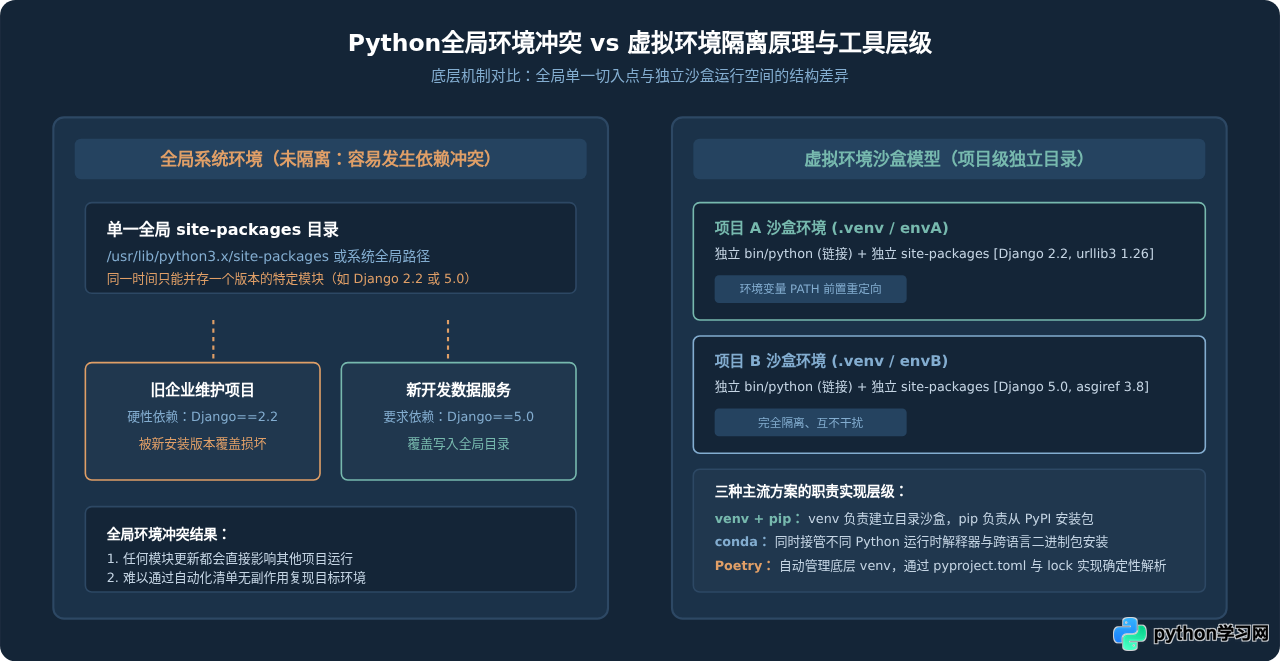The height and width of the screenshot is (662, 1280).
Task: Click the 旧企业维护项目 card title
Action: (x=203, y=390)
